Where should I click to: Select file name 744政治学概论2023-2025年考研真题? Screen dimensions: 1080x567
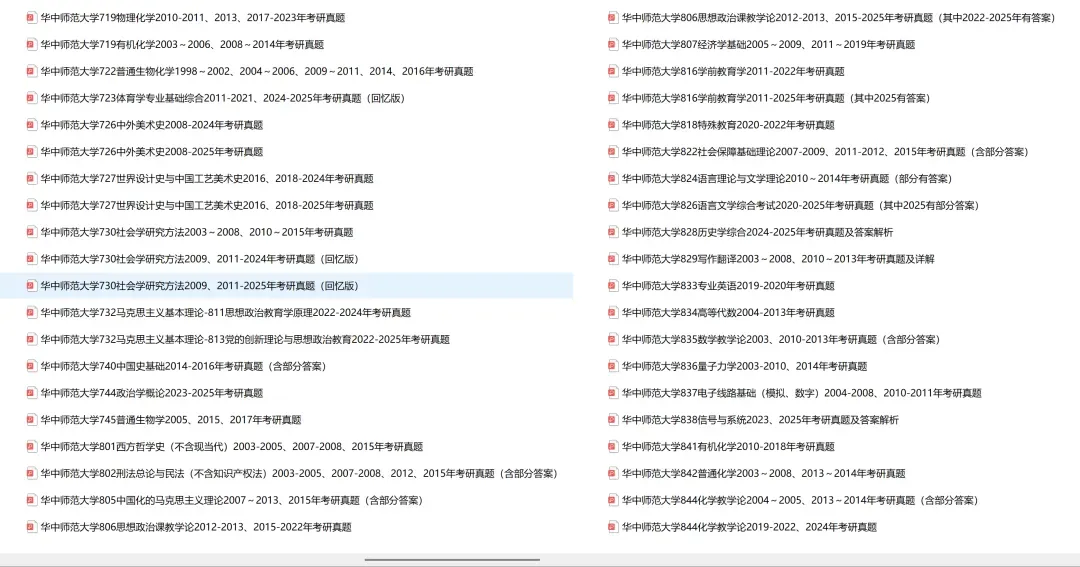pos(152,393)
